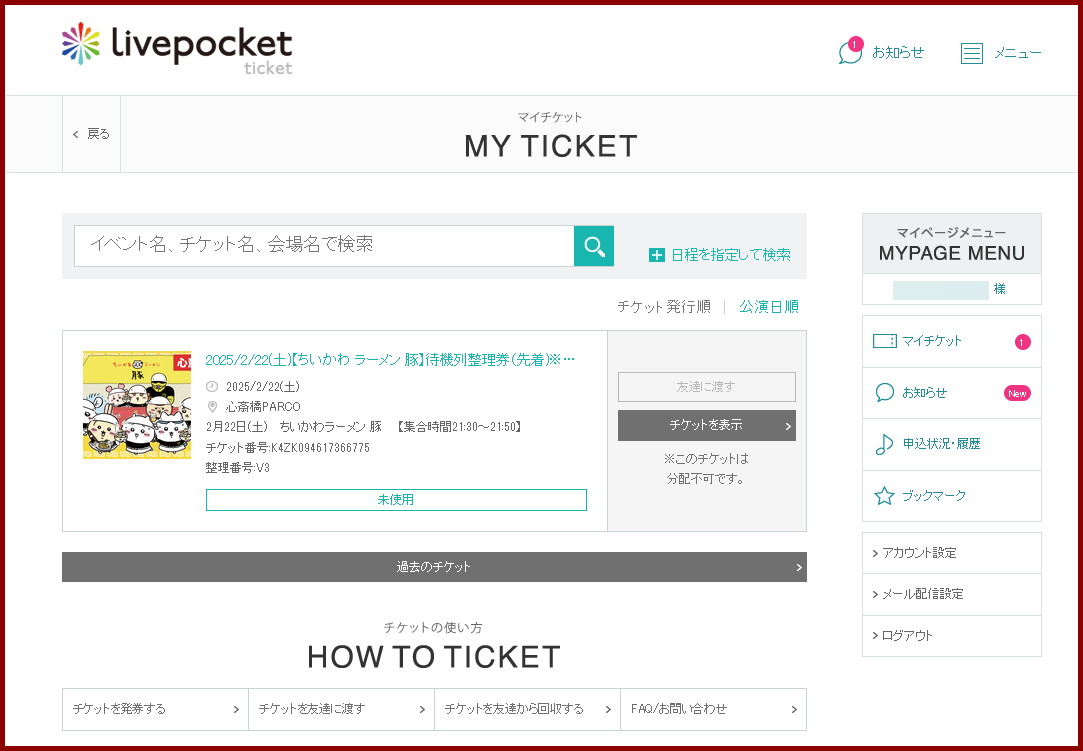Click the speech bubble icon in sidebar お知らせ
The height and width of the screenshot is (751, 1083).
coord(884,392)
